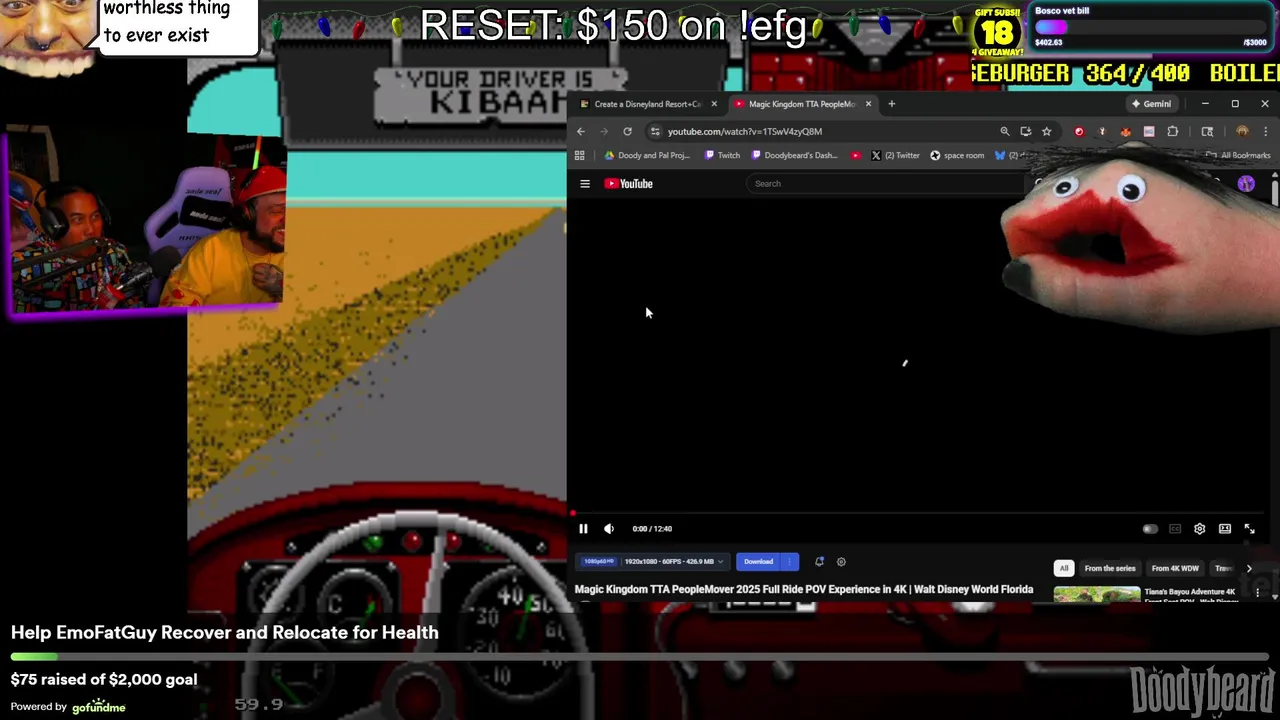This screenshot has width=1280, height=720.
Task: Bookmark this page with star icon
Action: [1047, 131]
